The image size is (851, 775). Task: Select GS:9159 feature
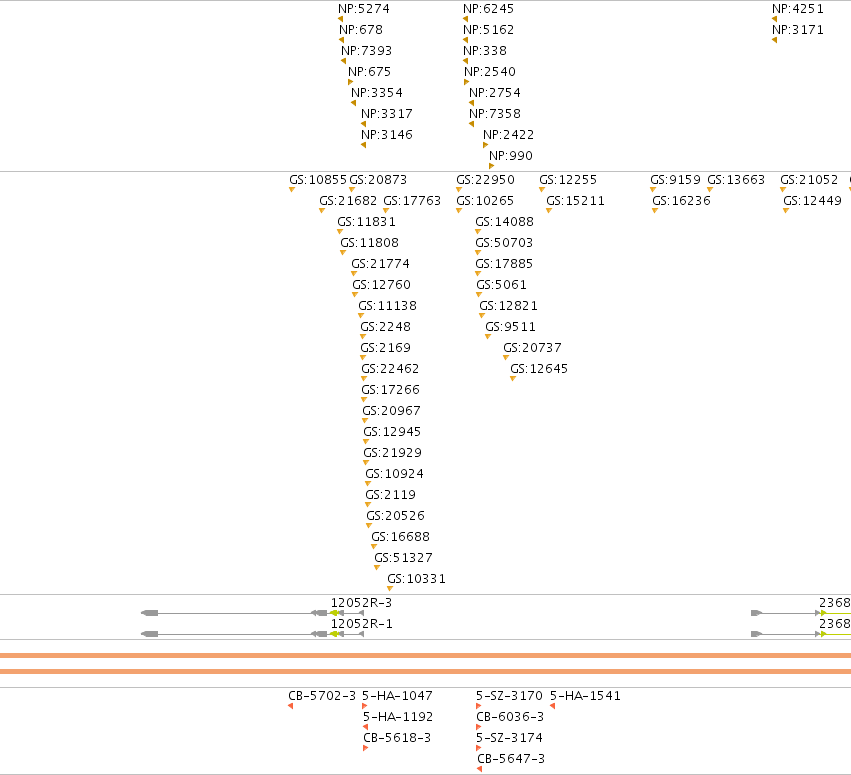pos(675,180)
